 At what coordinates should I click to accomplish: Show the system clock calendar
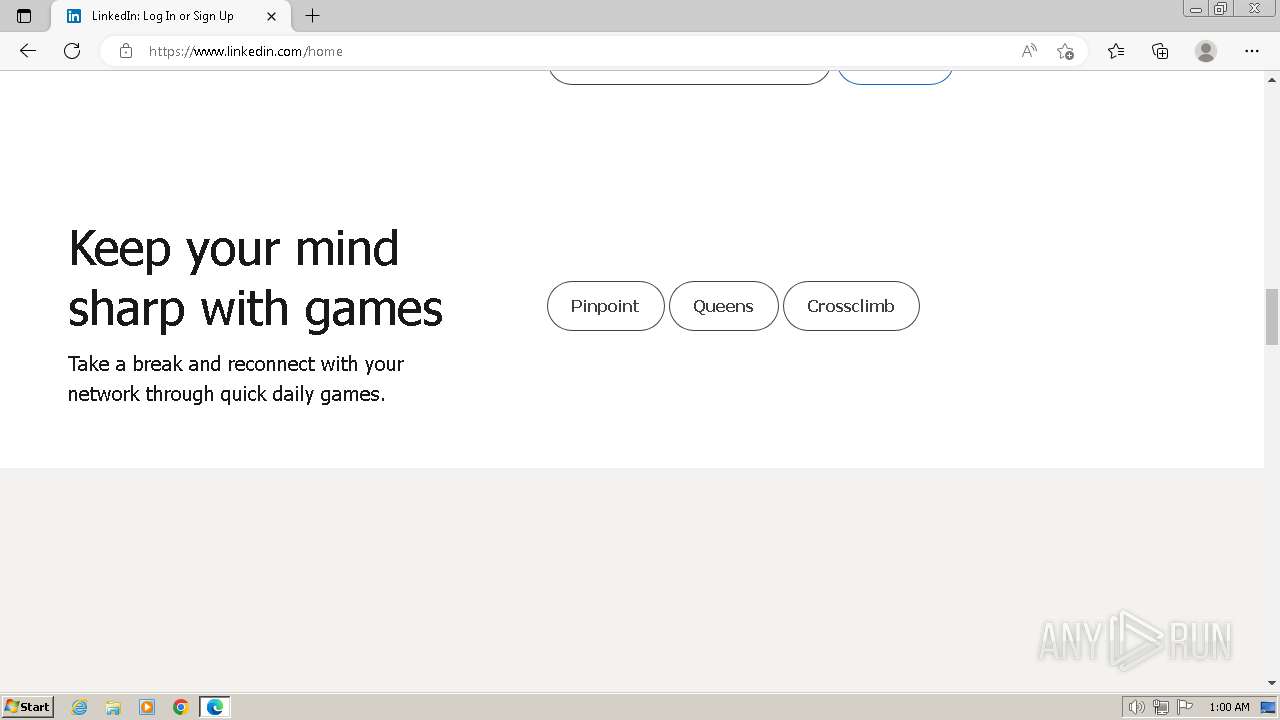pyautogui.click(x=1229, y=707)
